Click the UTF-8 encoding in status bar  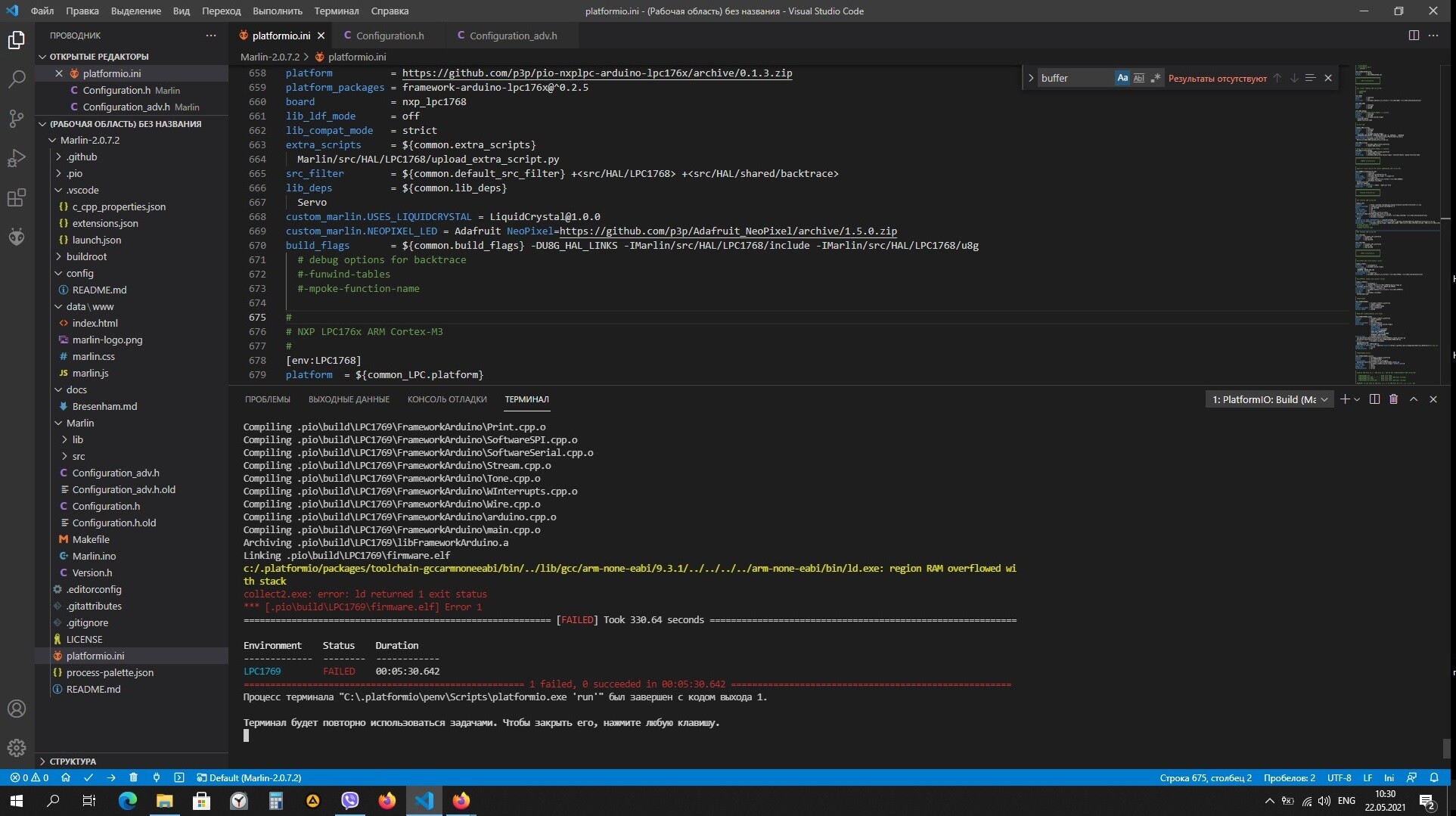click(1339, 777)
